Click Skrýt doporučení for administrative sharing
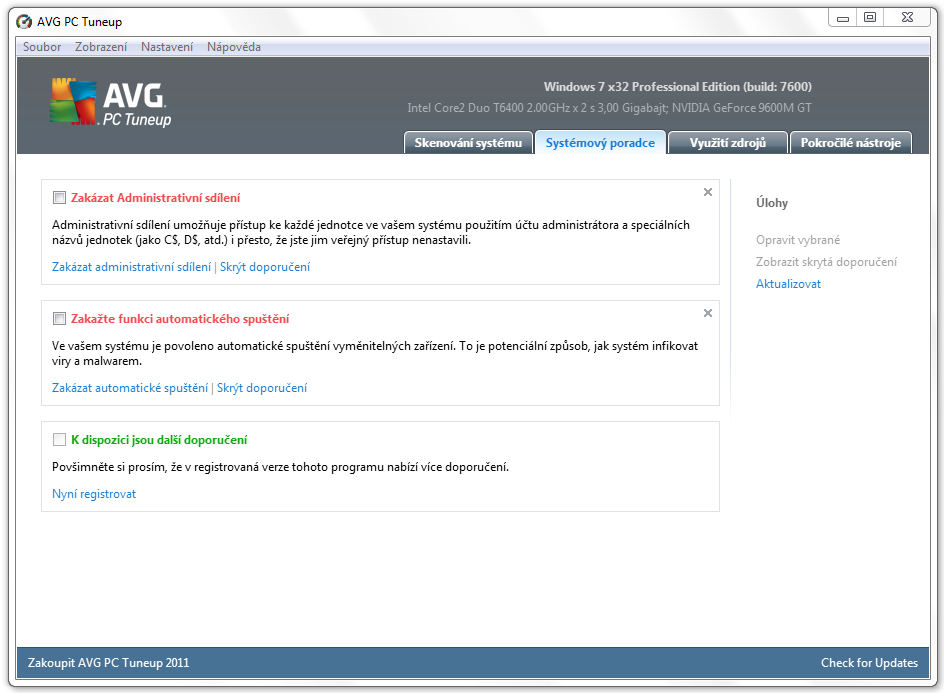 click(265, 267)
